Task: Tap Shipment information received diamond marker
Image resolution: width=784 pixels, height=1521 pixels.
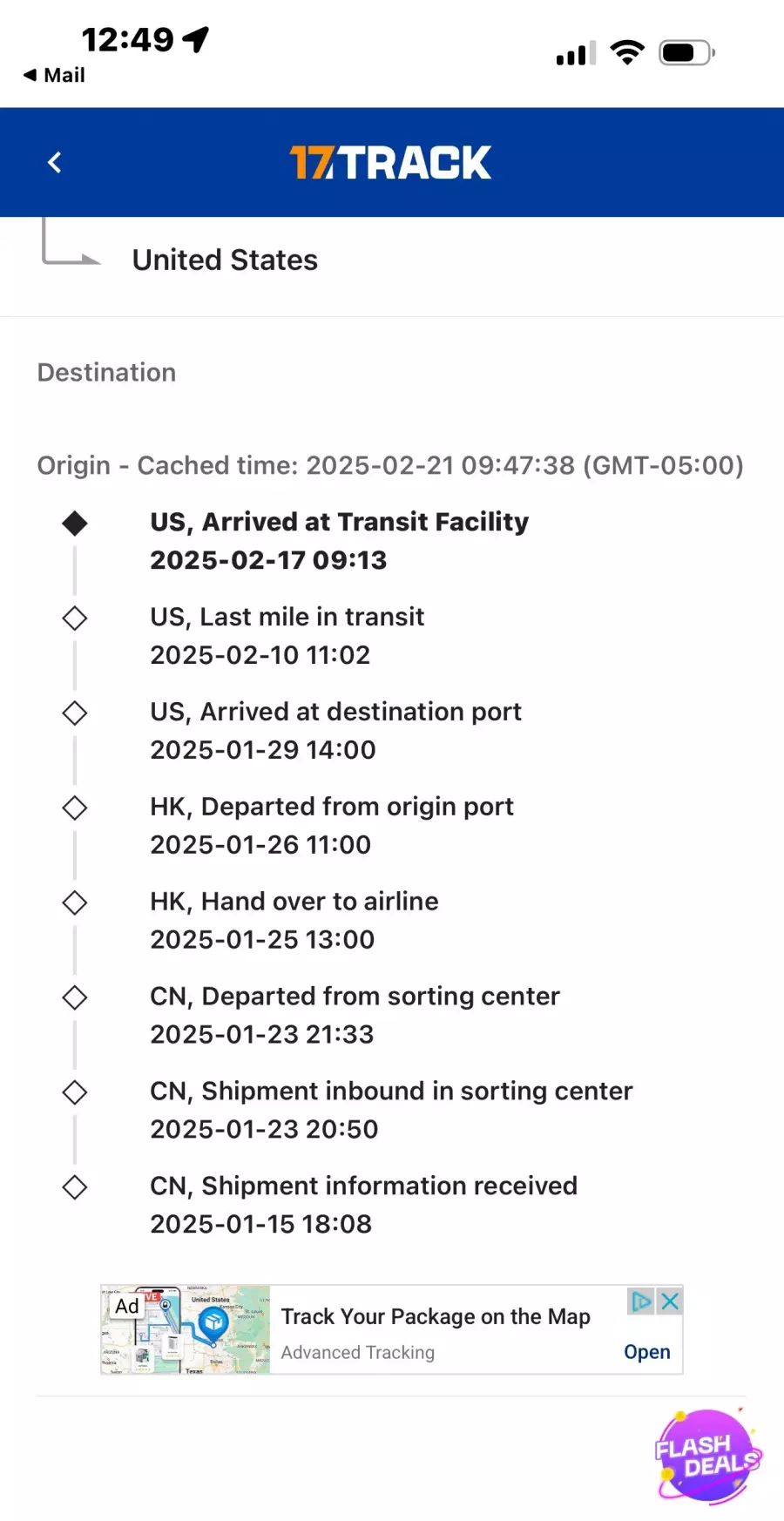Action: 75,1187
